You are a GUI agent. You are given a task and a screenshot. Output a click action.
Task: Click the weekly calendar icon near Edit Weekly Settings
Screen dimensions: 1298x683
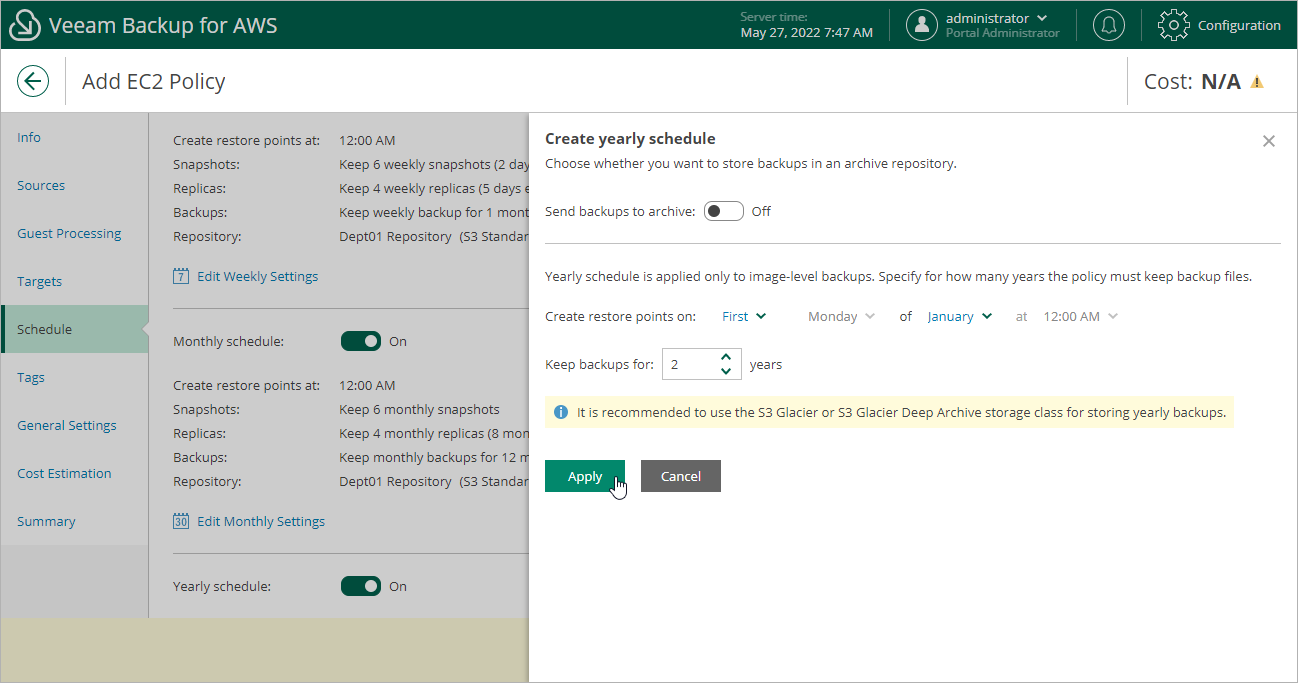click(x=181, y=276)
